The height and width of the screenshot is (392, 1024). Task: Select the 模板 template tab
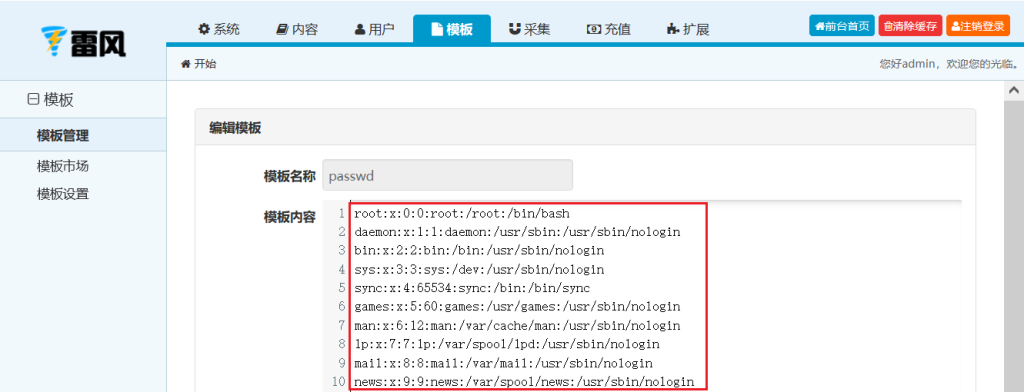coord(452,29)
